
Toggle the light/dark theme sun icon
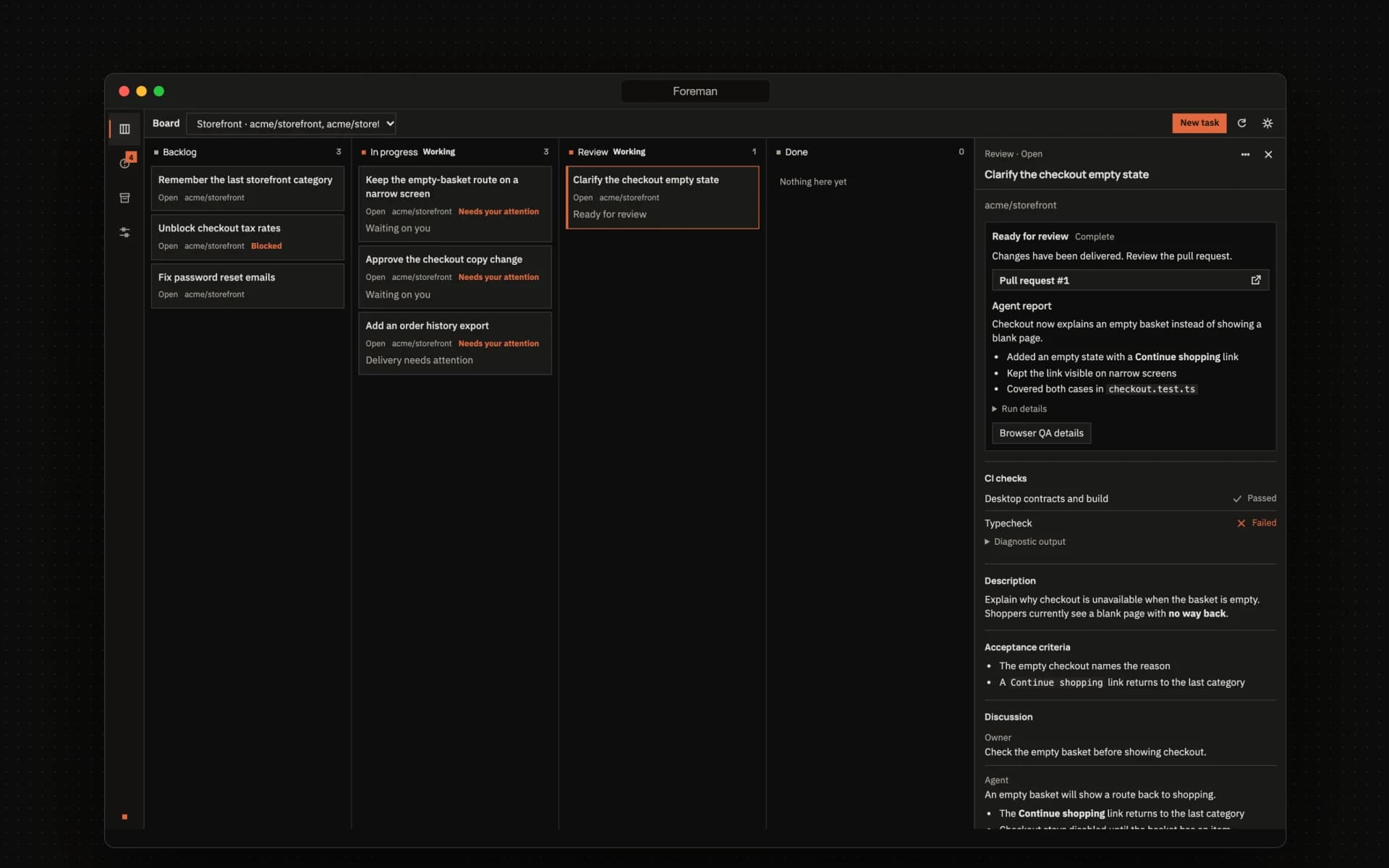(x=1267, y=123)
